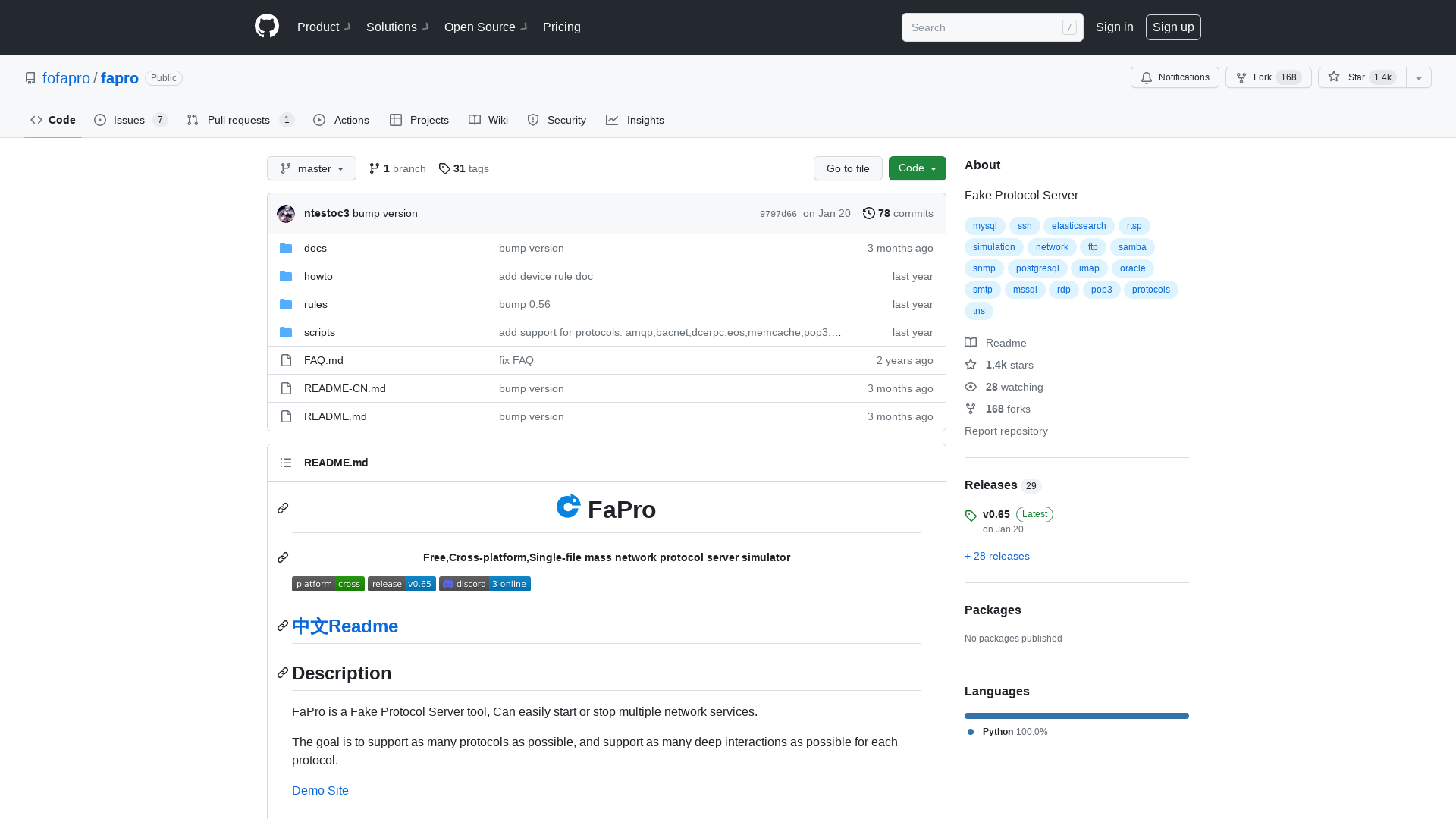Click the docs folder icon
Viewport: 1456px width, 819px height.
pyautogui.click(x=286, y=248)
